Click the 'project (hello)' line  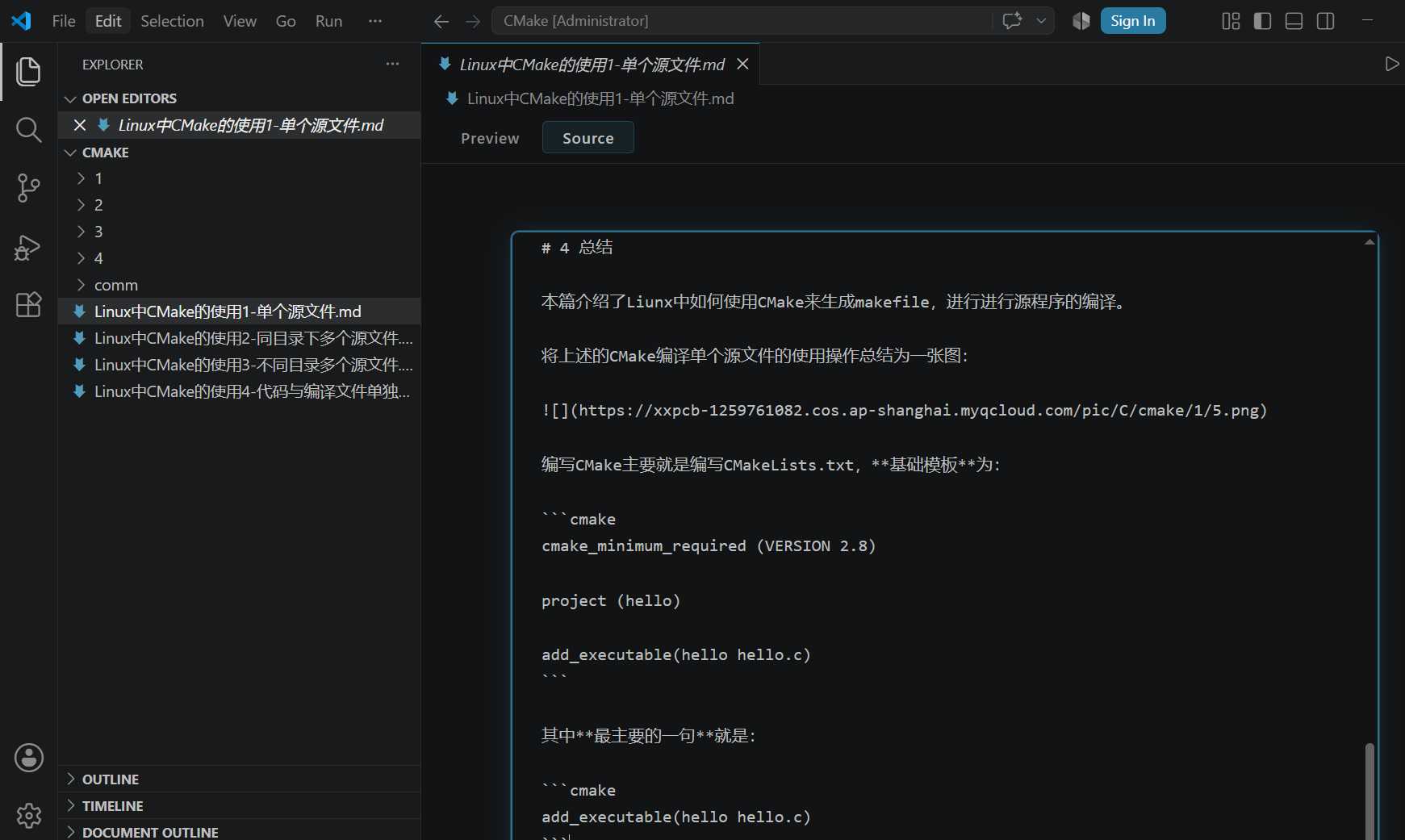(611, 600)
